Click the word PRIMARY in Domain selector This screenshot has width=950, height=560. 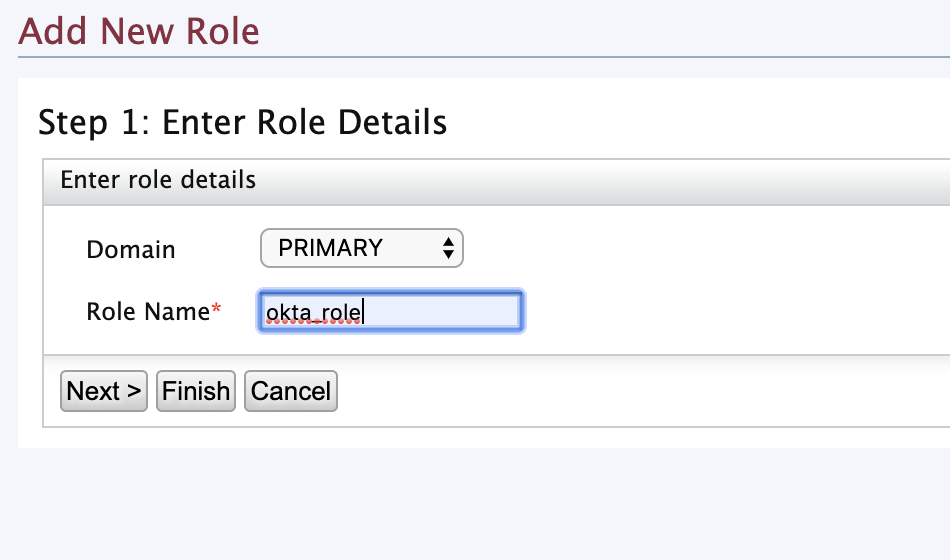[x=330, y=248]
